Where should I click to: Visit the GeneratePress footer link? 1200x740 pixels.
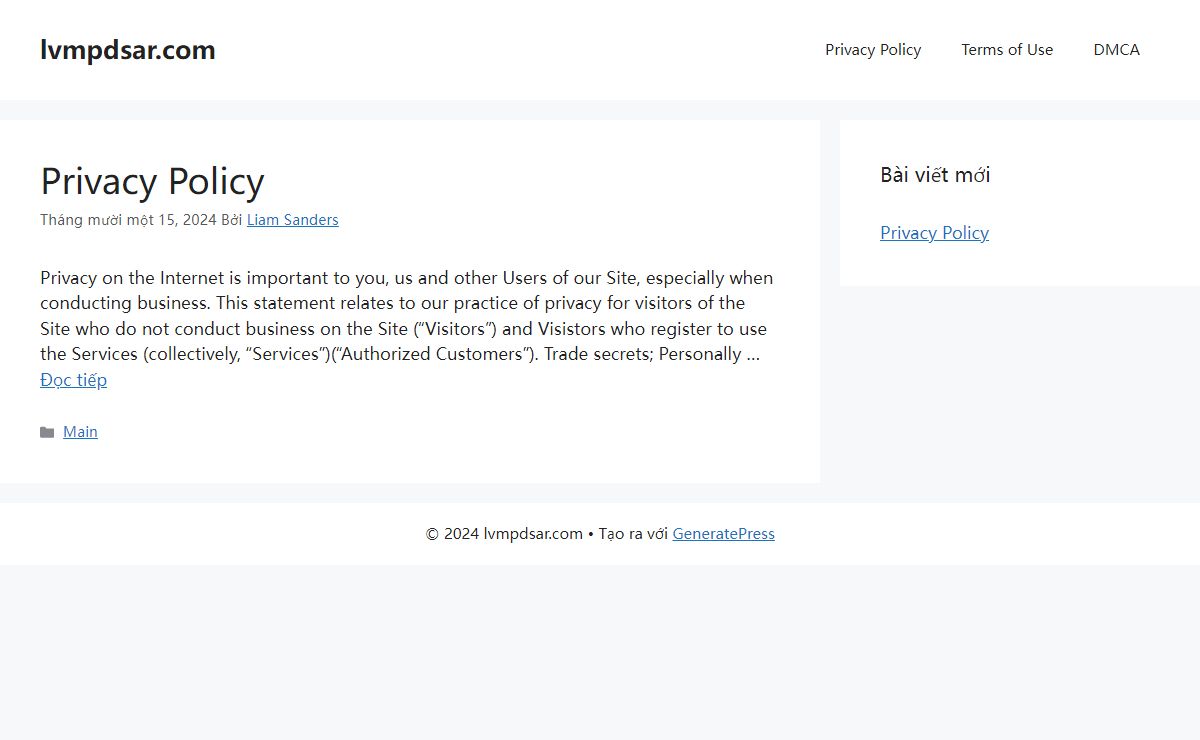(723, 534)
